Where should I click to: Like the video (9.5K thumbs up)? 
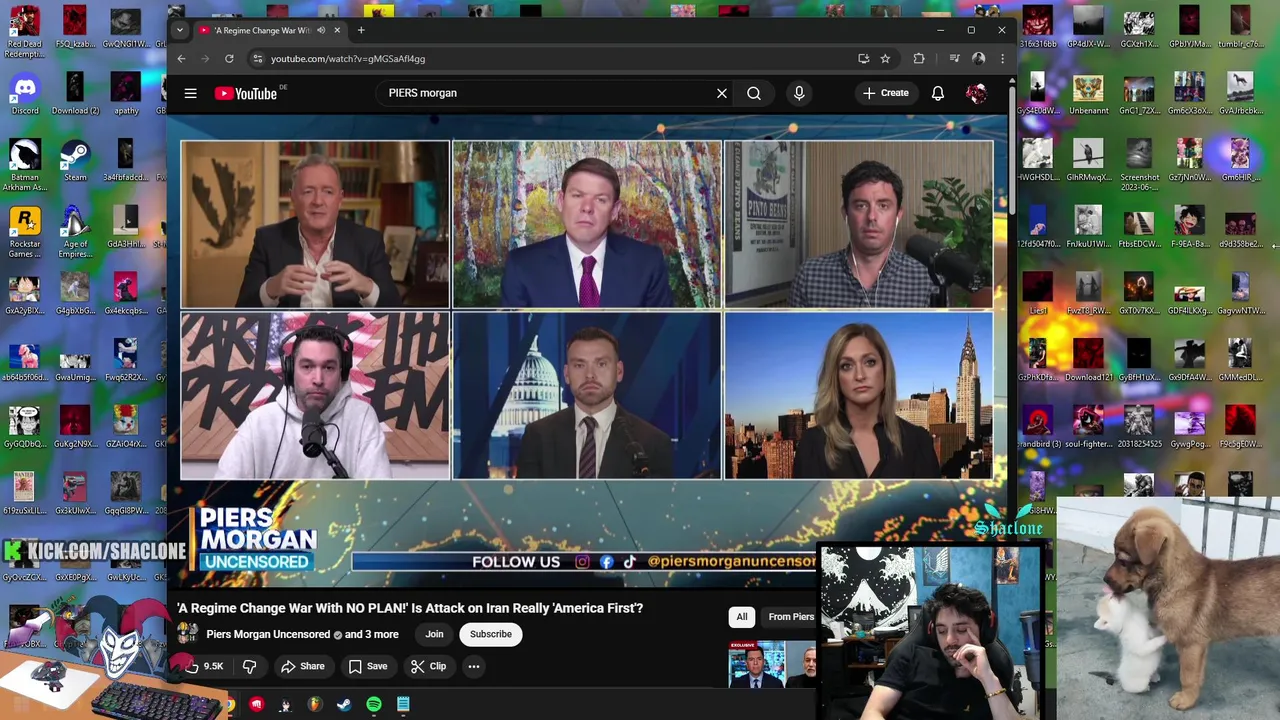click(204, 666)
